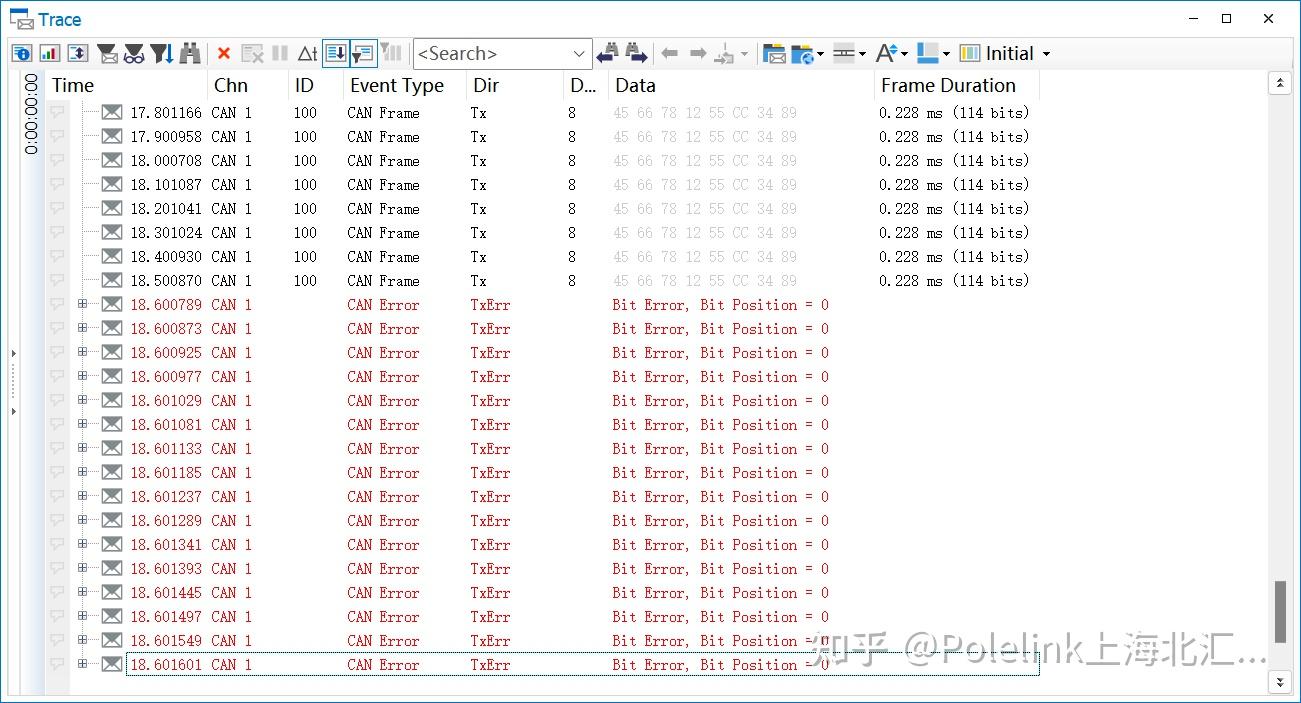This screenshot has height=703, width=1301.
Task: Open the Initial column layout dropdown
Action: point(1046,54)
